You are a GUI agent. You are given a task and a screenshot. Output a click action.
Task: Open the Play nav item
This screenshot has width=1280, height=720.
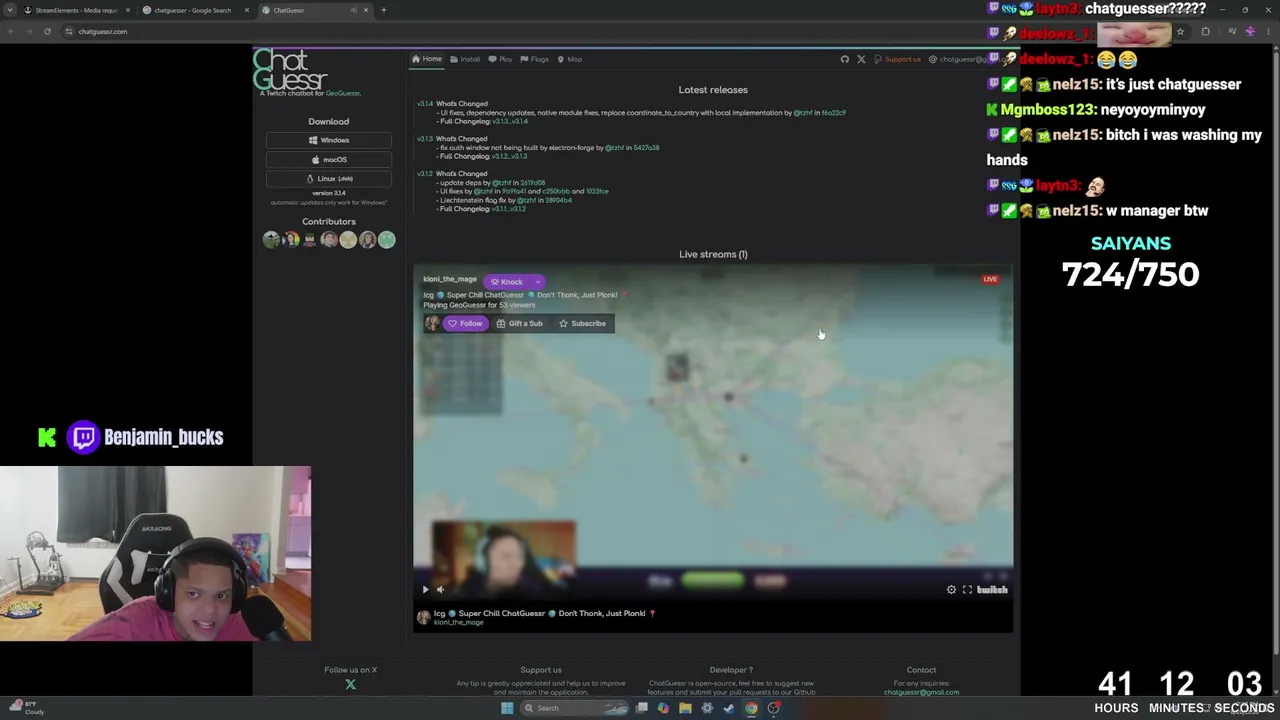pos(500,59)
